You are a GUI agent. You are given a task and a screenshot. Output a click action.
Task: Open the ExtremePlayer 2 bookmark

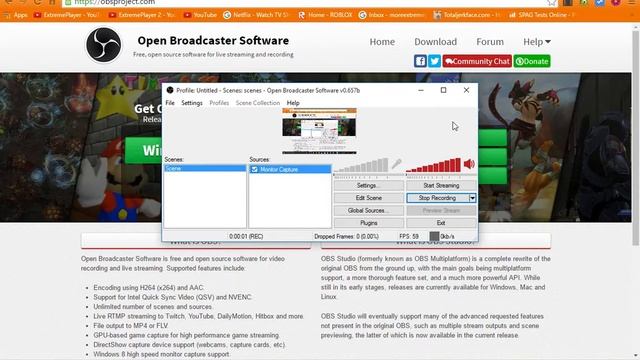click(x=141, y=15)
